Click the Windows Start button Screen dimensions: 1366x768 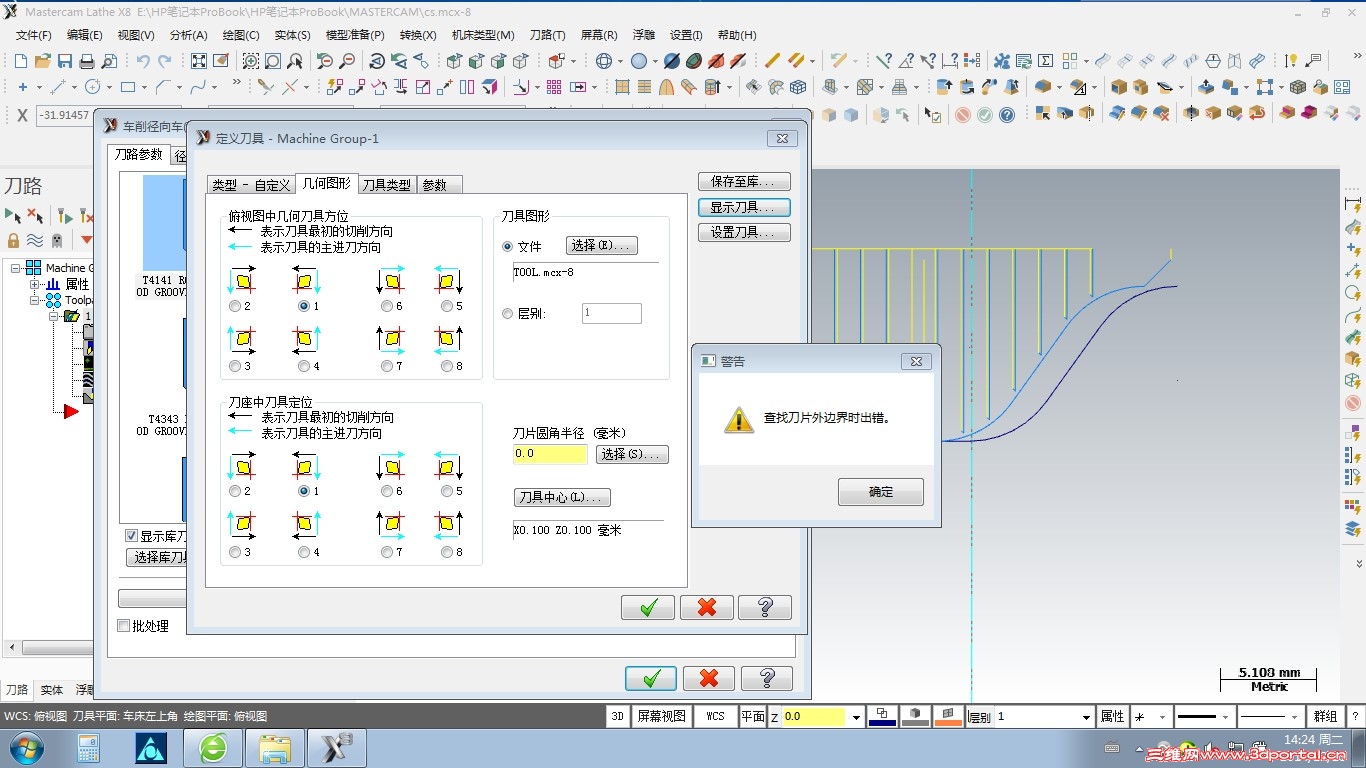26,747
